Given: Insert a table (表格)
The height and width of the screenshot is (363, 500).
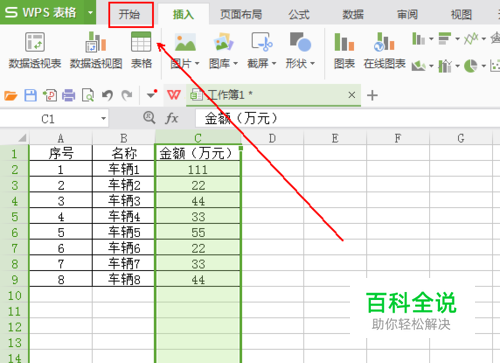Looking at the screenshot, I should [141, 51].
